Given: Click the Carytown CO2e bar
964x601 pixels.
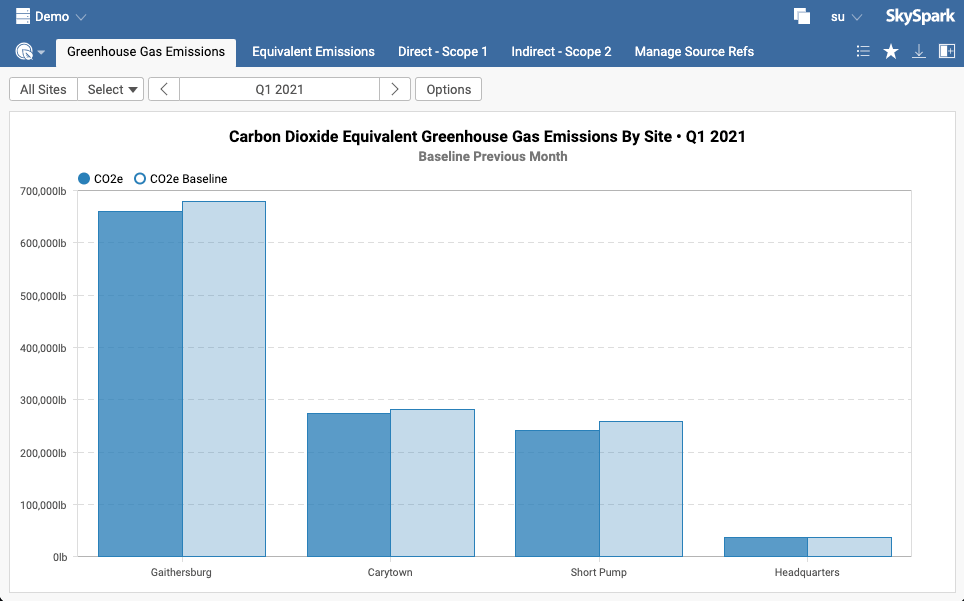Looking at the screenshot, I should pyautogui.click(x=349, y=485).
